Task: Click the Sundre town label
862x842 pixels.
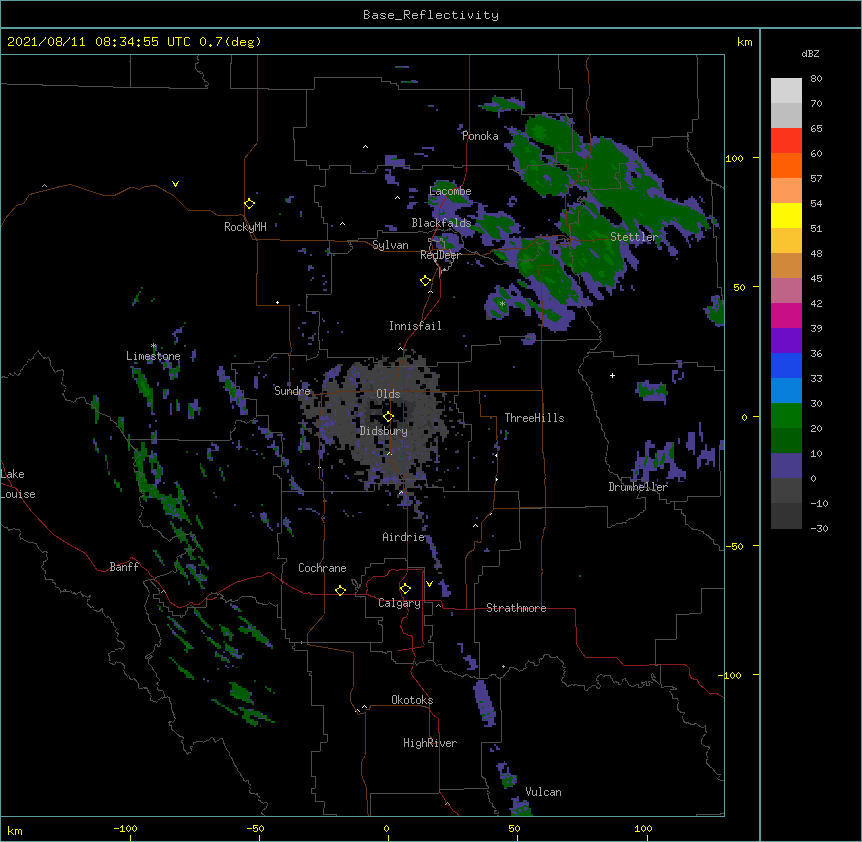Action: tap(292, 391)
